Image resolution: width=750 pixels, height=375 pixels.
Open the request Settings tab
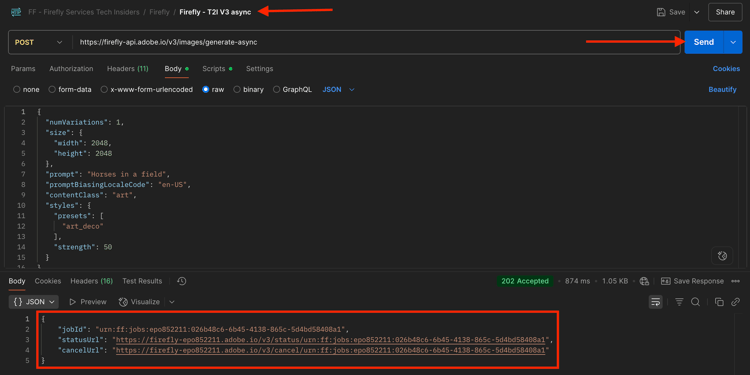tap(259, 69)
